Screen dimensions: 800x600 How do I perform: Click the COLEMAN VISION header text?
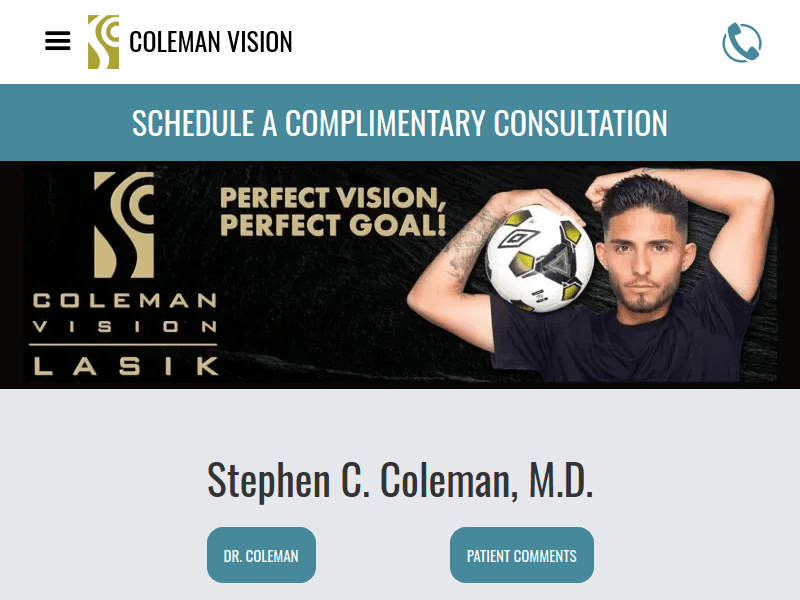click(210, 42)
